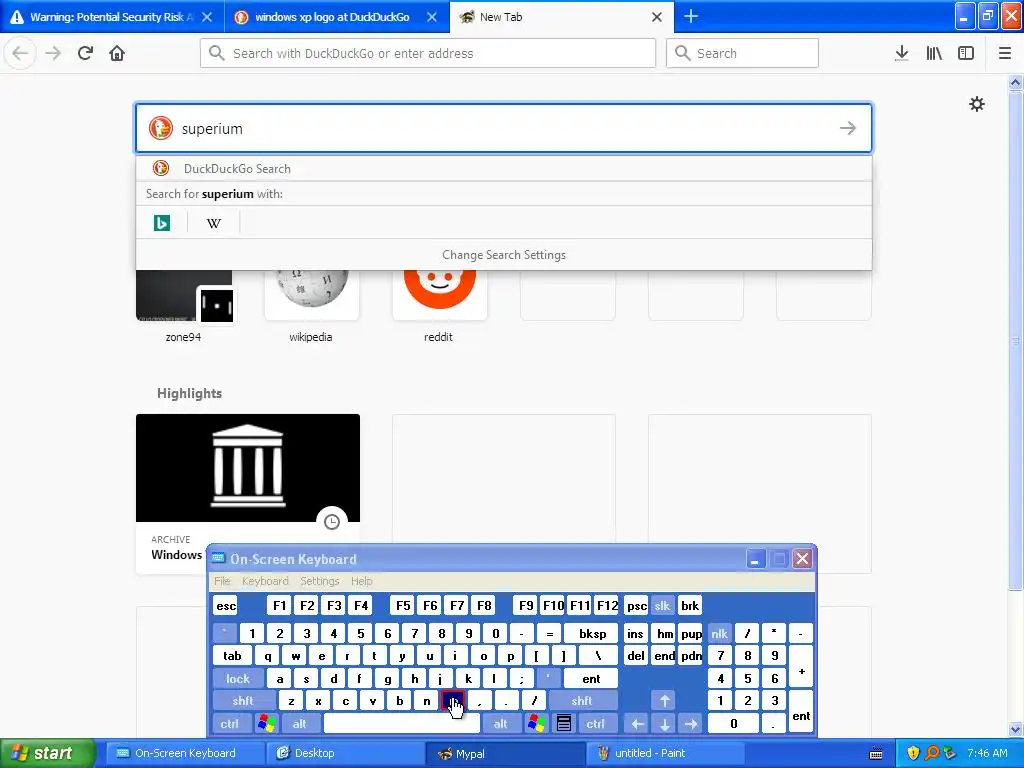Viewport: 1024px width, 768px height.
Task: Click the left Windows key on keyboard
Action: click(x=266, y=724)
